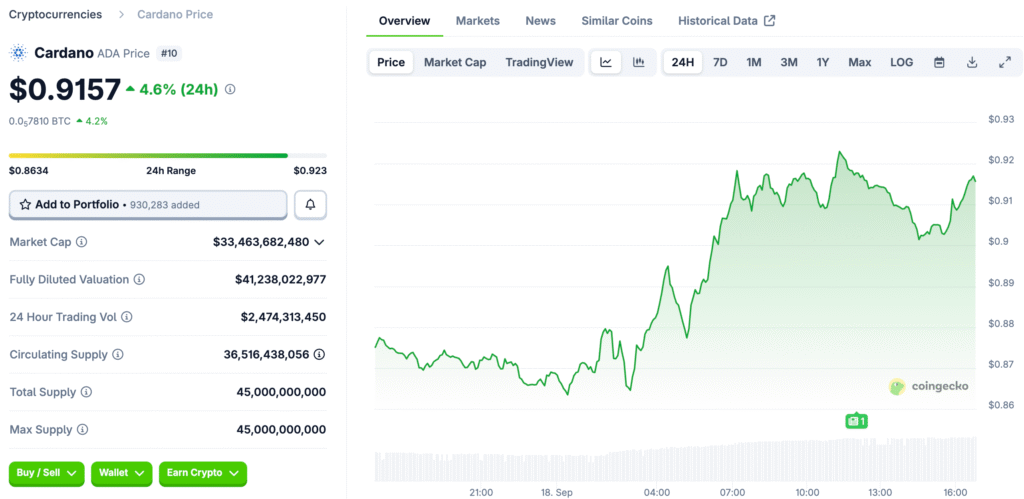Click the bell price alert icon
Viewport: 1024px width, 499px height.
[x=310, y=204]
